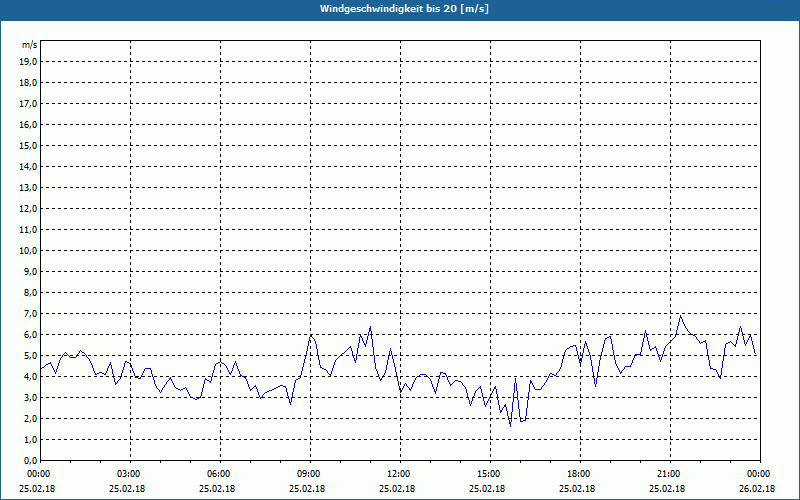Click the 10,0 y-axis label
Viewport: 800px width, 500px height.
point(28,251)
